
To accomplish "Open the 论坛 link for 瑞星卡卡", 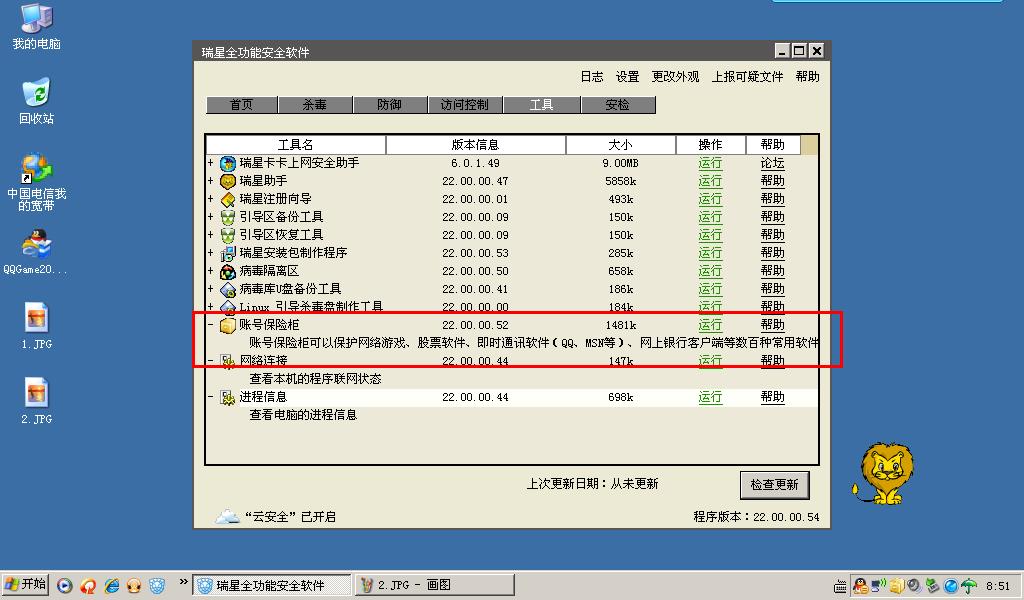I will (773, 163).
